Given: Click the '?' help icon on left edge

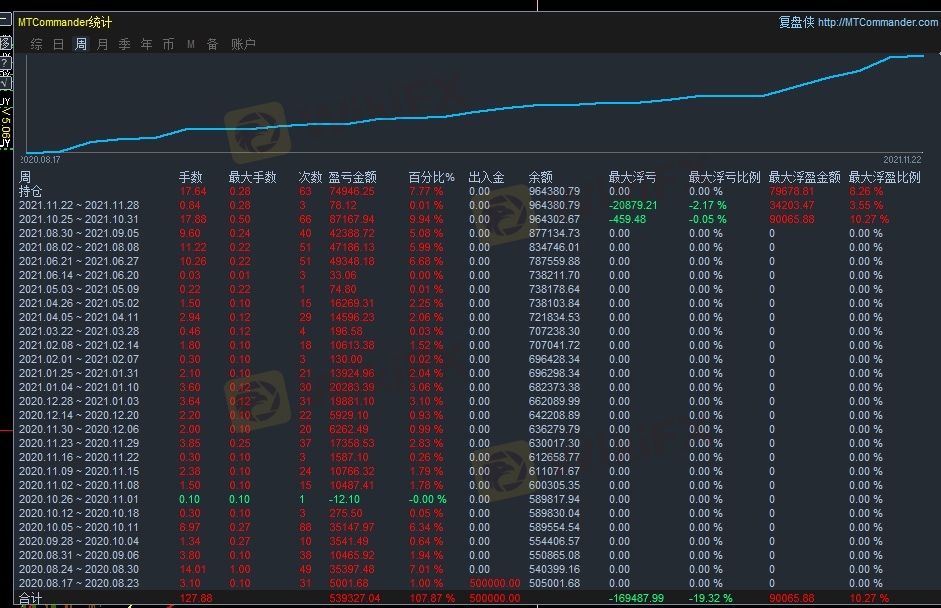Looking at the screenshot, I should tap(5, 63).
